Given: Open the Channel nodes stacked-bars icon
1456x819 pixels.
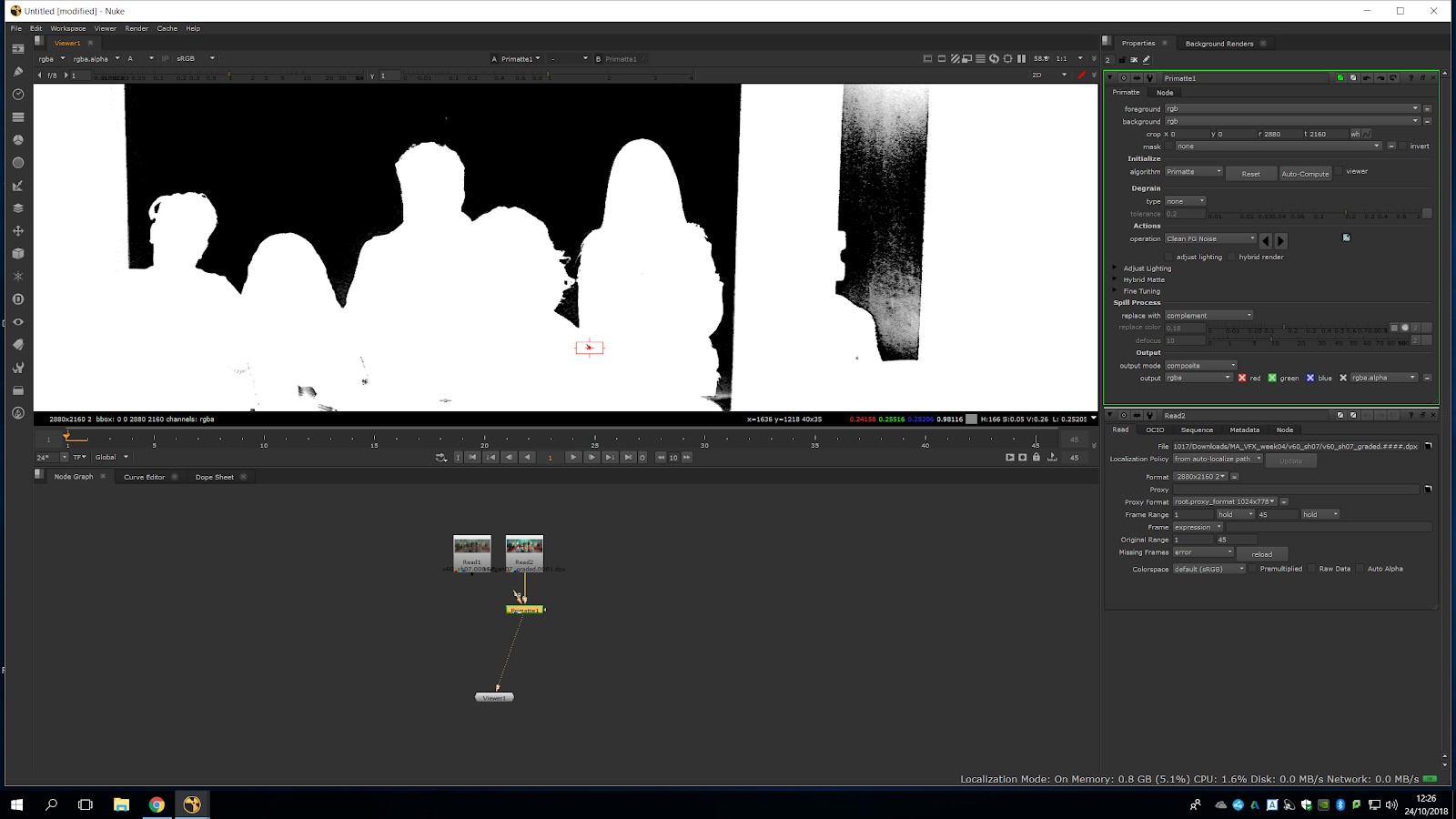Looking at the screenshot, I should (17, 117).
